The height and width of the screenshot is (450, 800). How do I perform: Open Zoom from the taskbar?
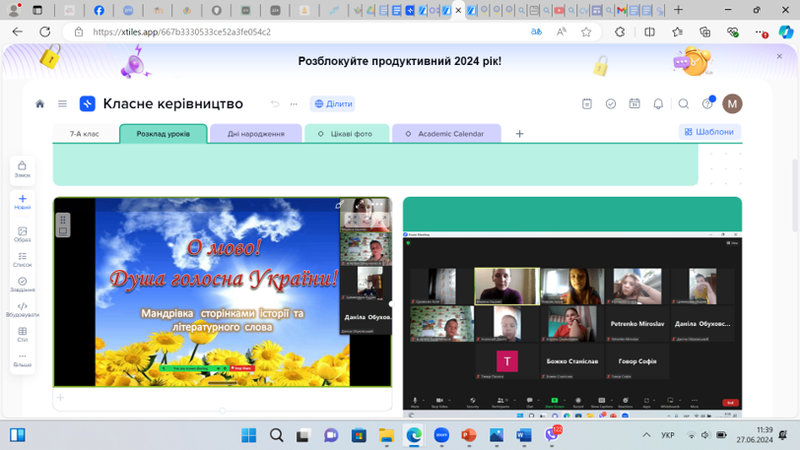coord(441,435)
